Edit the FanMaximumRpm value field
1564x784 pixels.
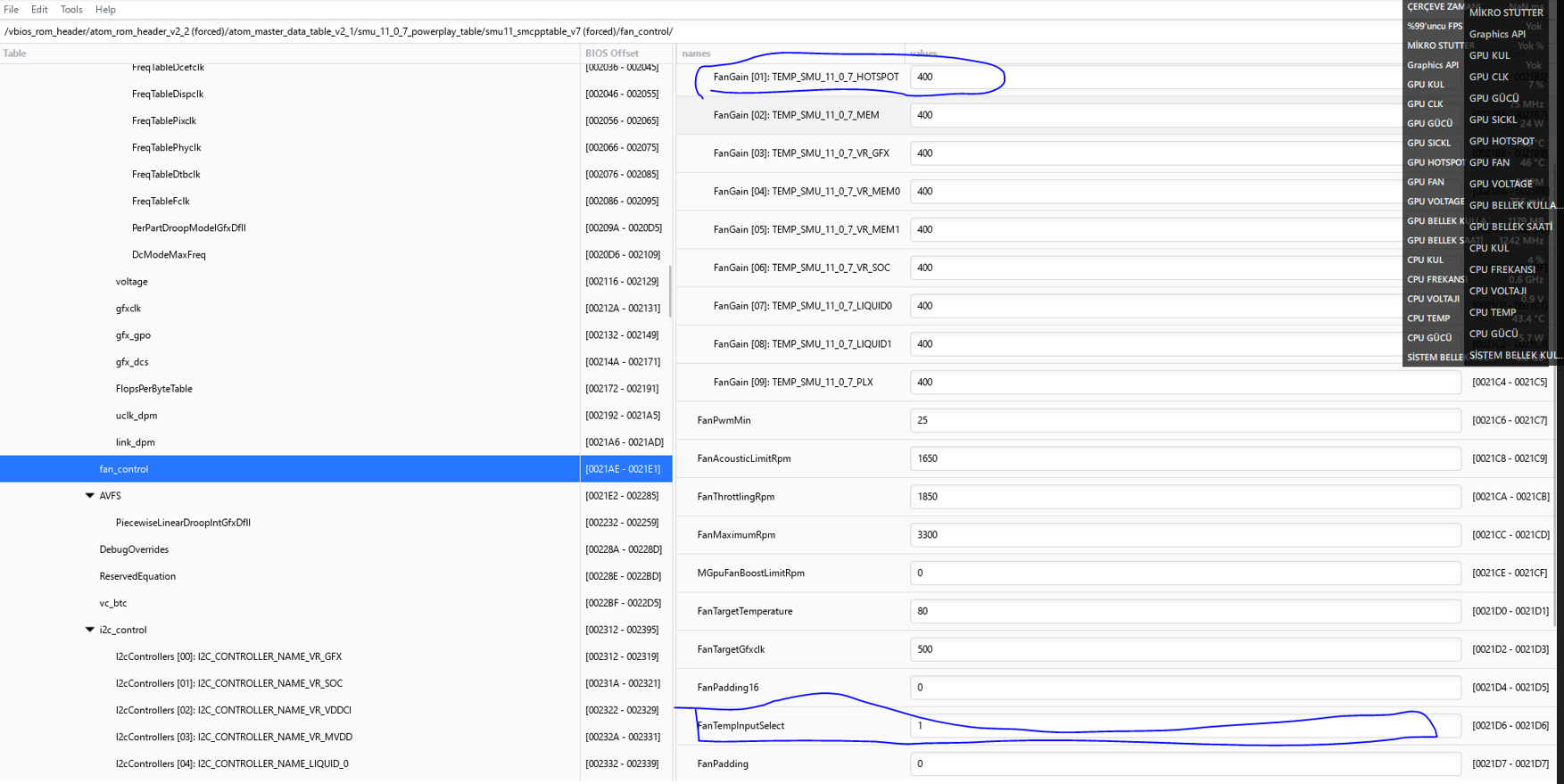point(1185,535)
